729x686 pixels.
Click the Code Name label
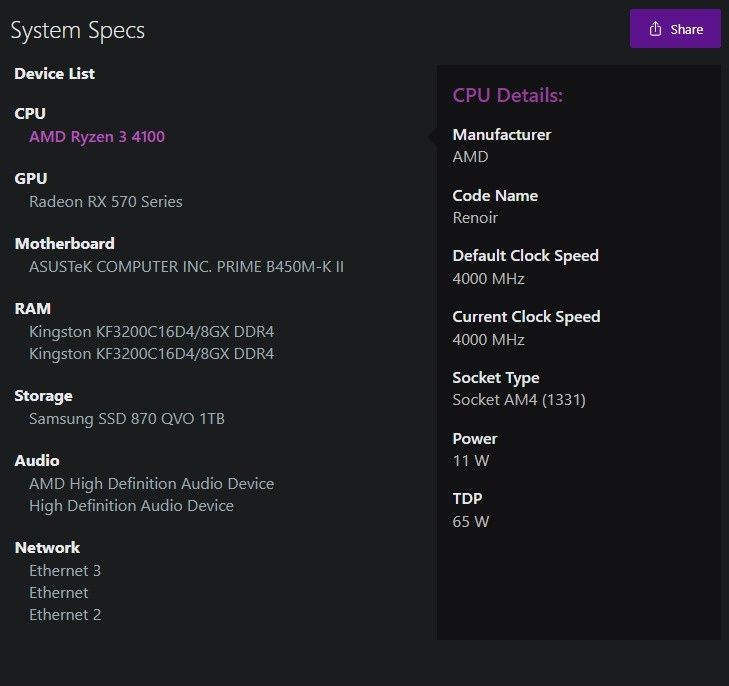[x=495, y=196]
